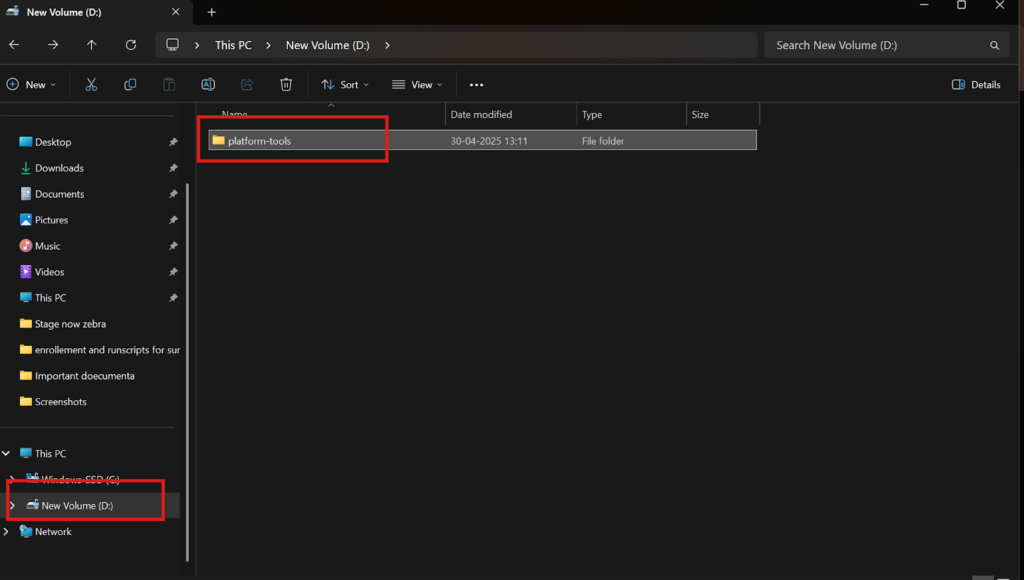
Task: Select New Volume (D:) in navigation tree
Action: pos(77,506)
